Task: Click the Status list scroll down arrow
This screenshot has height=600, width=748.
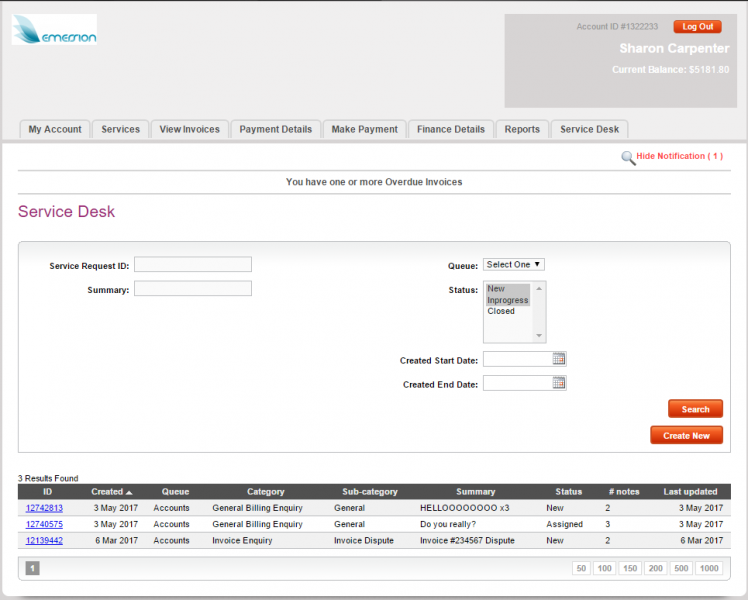Action: 539,336
